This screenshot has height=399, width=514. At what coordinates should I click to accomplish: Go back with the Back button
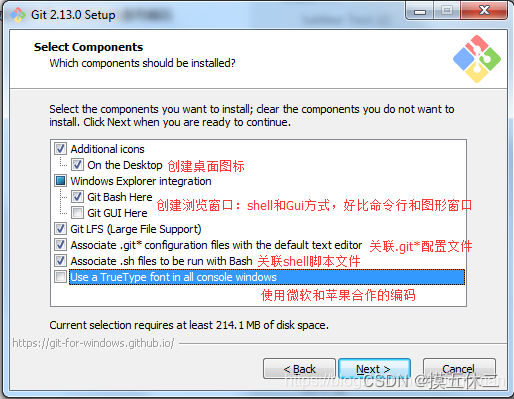(299, 369)
